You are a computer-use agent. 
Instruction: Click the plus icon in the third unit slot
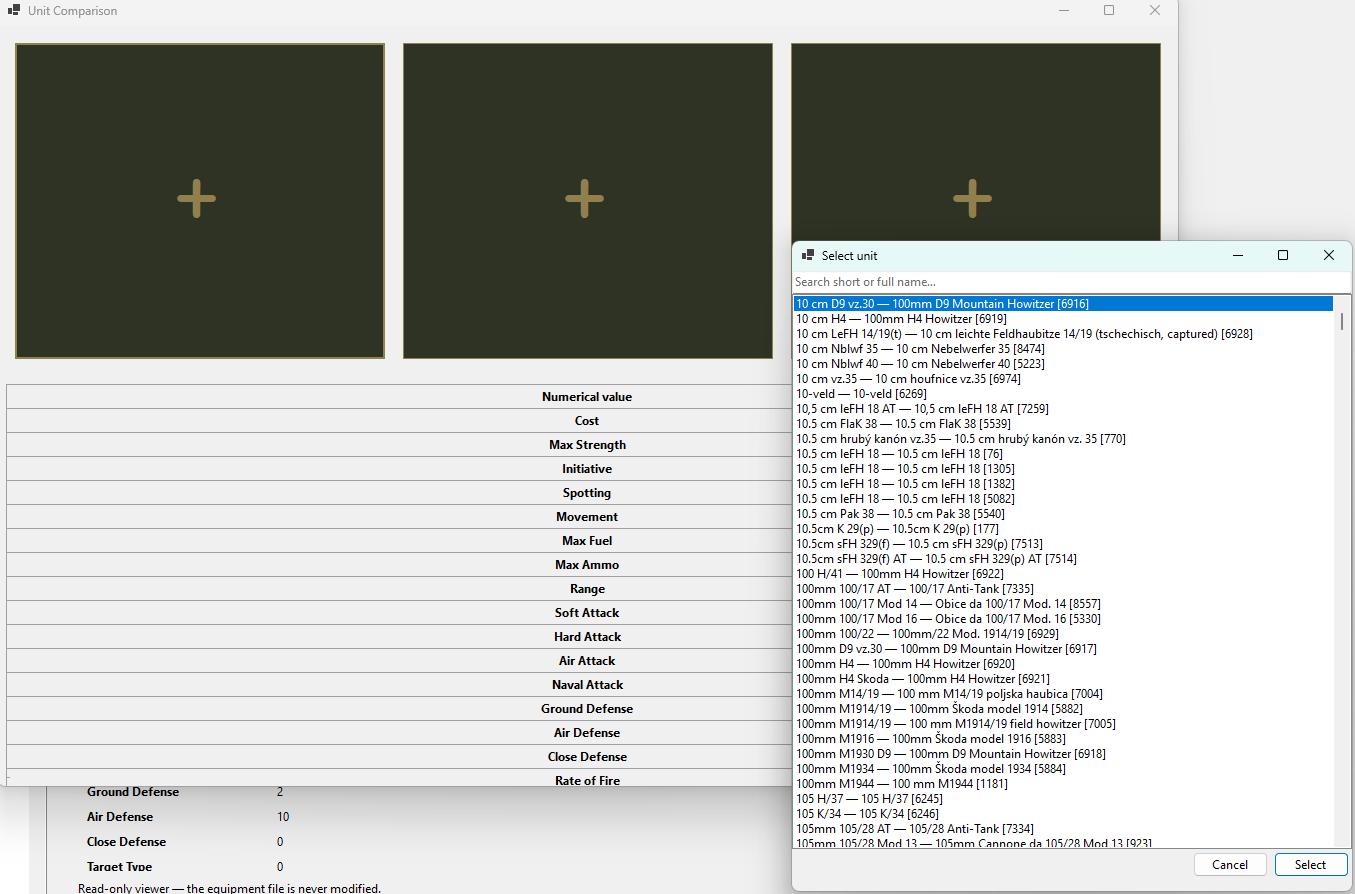[x=972, y=199]
